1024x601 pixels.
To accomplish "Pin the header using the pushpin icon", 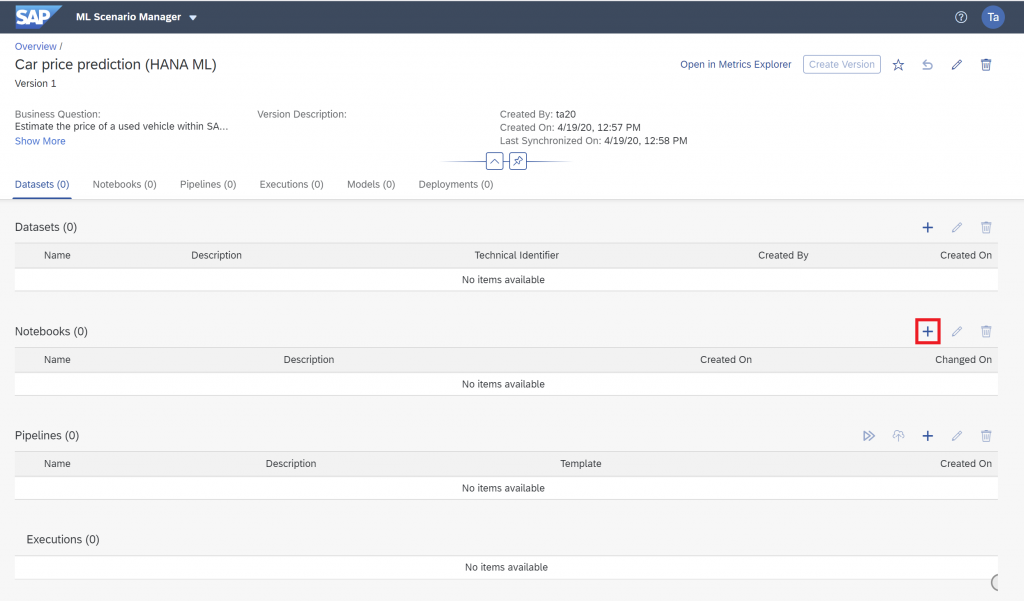I will 518,161.
